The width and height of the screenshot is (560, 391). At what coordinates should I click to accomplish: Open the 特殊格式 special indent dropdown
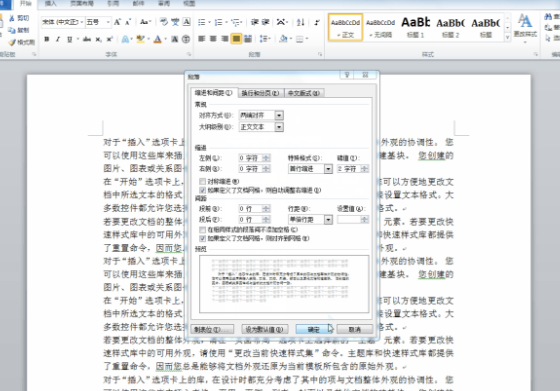coord(328,169)
